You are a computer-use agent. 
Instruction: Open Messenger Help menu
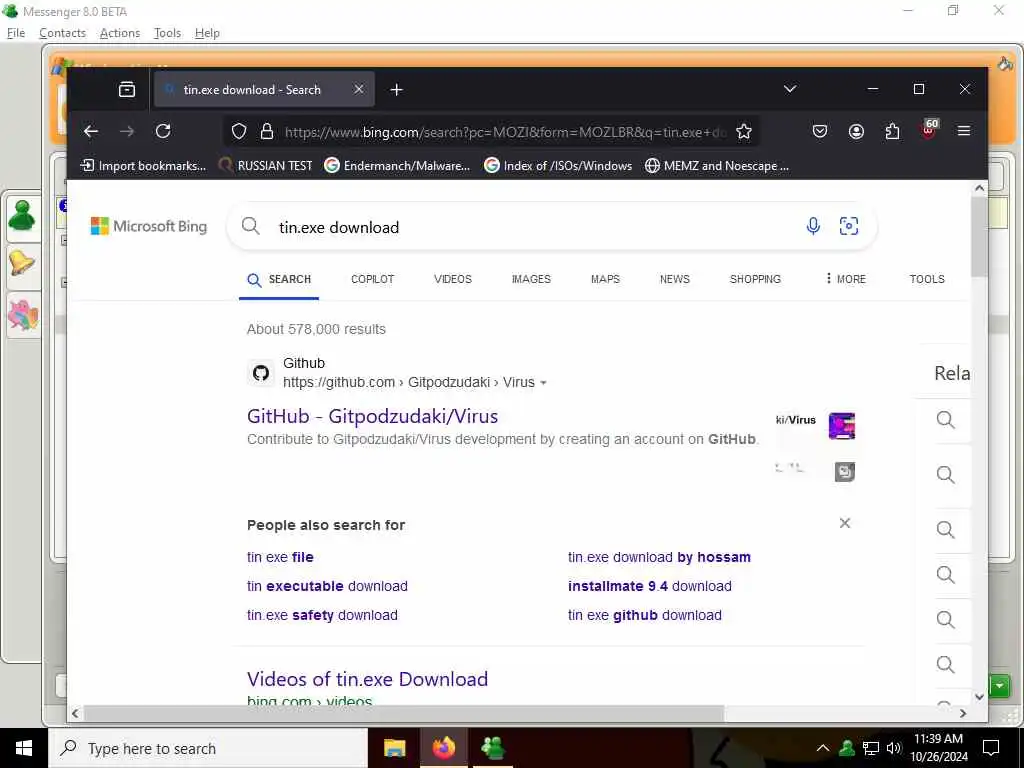(207, 33)
